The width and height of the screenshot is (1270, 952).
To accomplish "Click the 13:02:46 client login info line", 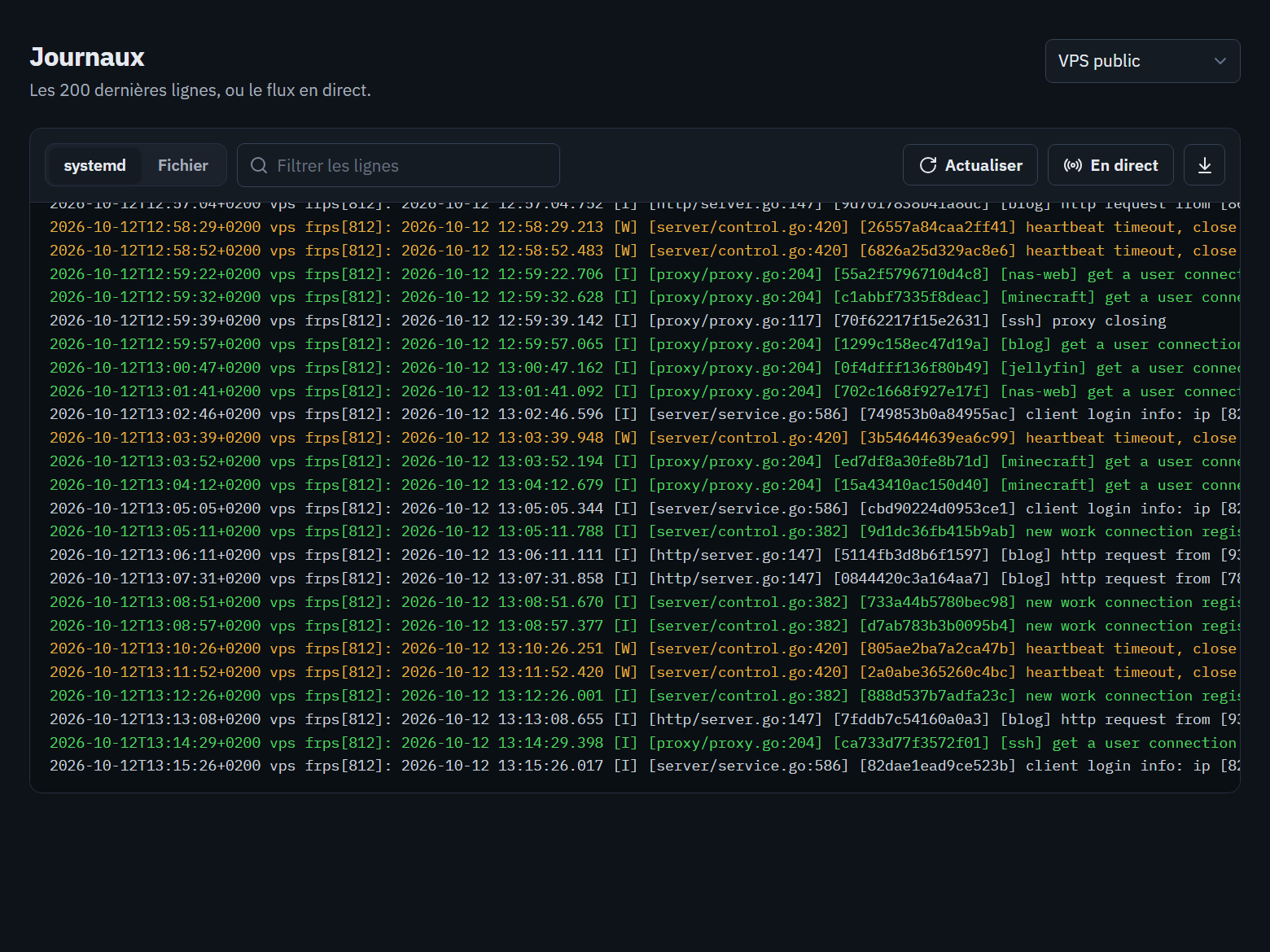I will pos(643,414).
